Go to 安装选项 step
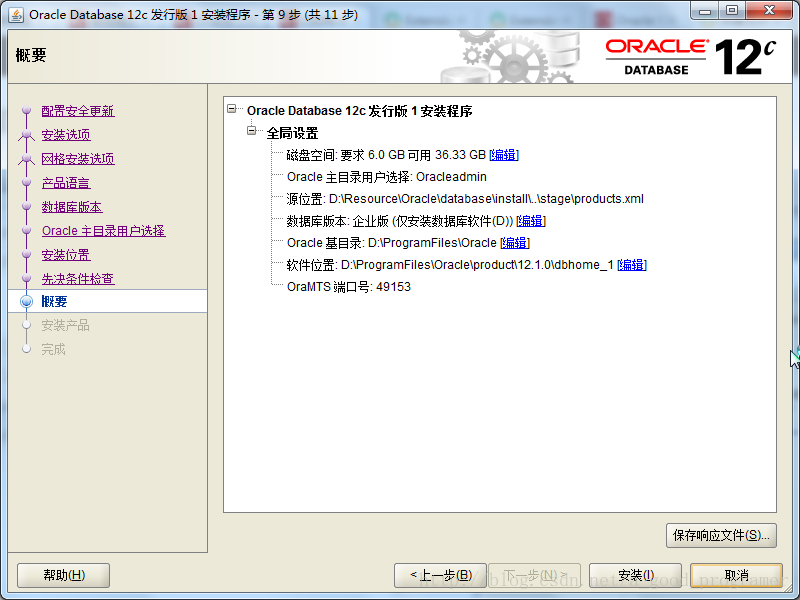 [66, 135]
